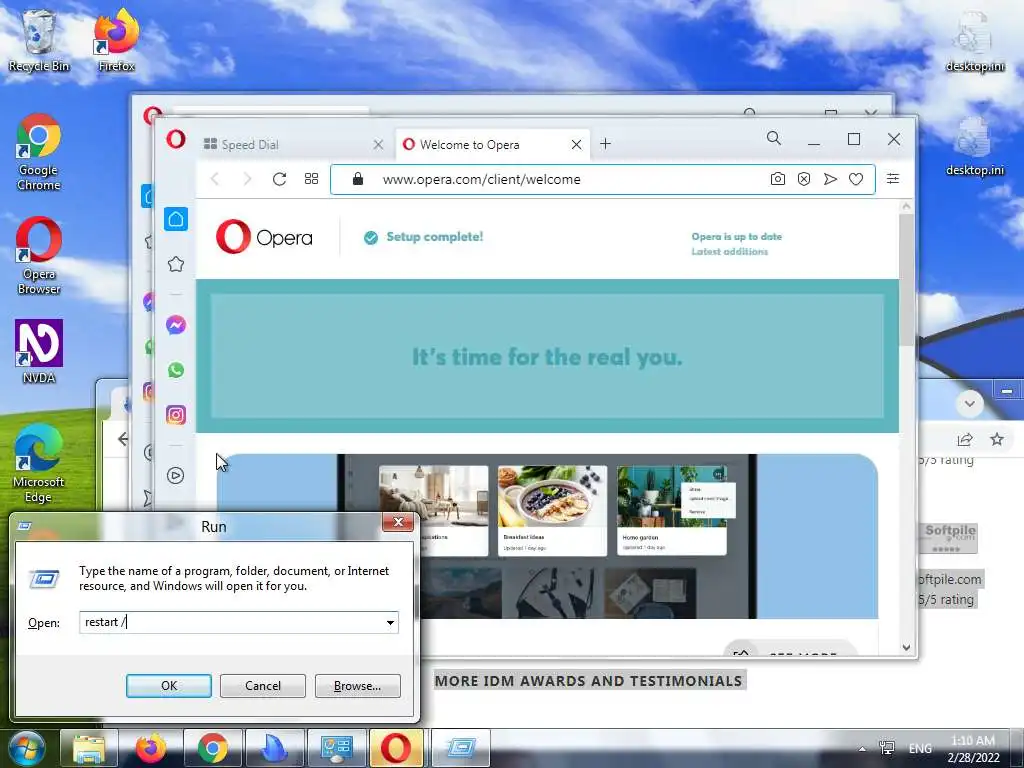Switch to Opera in the taskbar

pyautogui.click(x=396, y=748)
